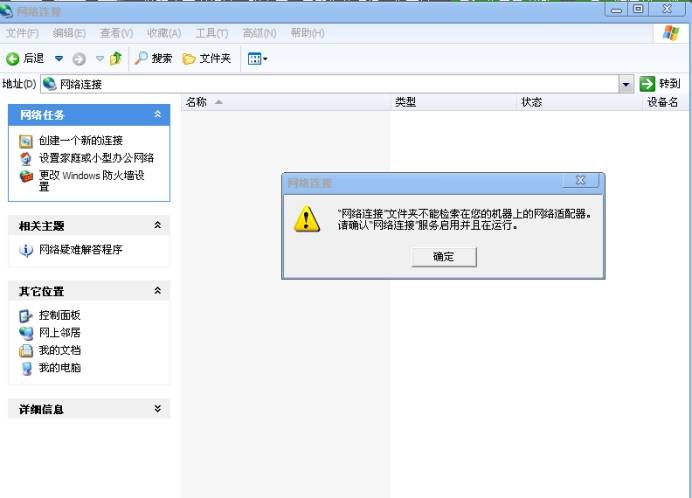Click the troubleshooter info icon
Viewport: 692px width, 498px height.
pos(26,250)
